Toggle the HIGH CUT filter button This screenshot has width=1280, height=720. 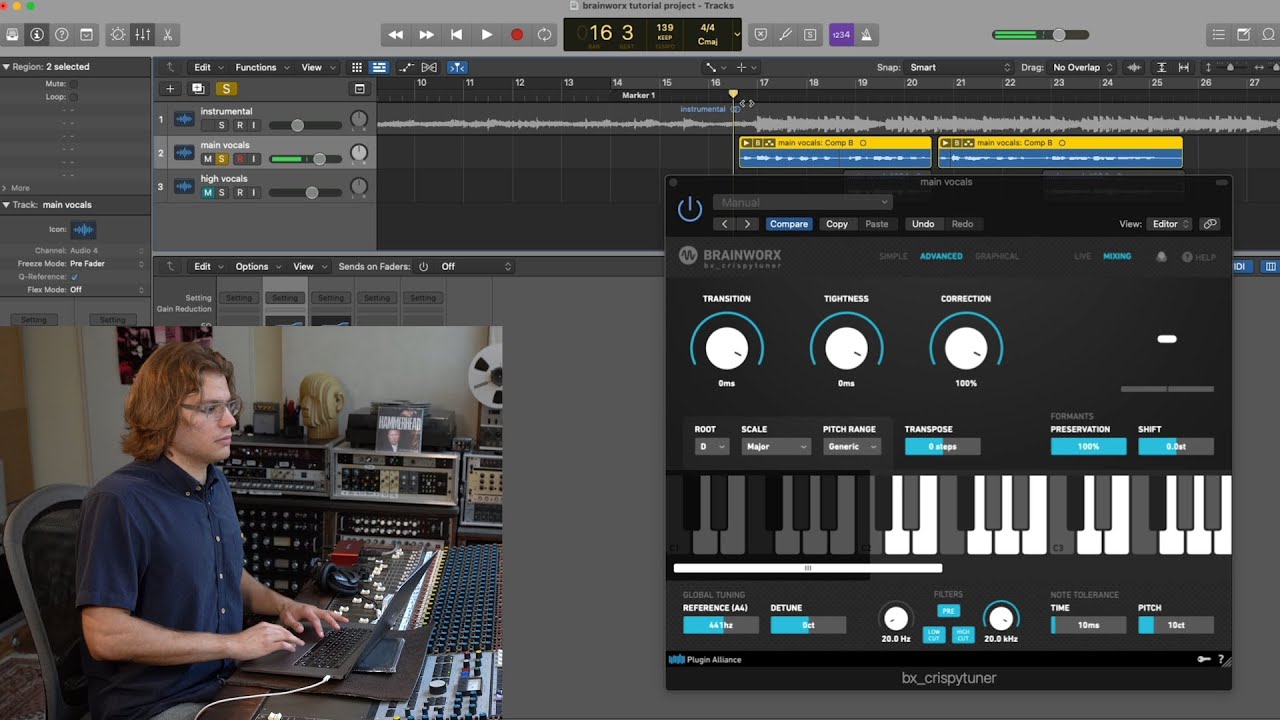(x=964, y=634)
